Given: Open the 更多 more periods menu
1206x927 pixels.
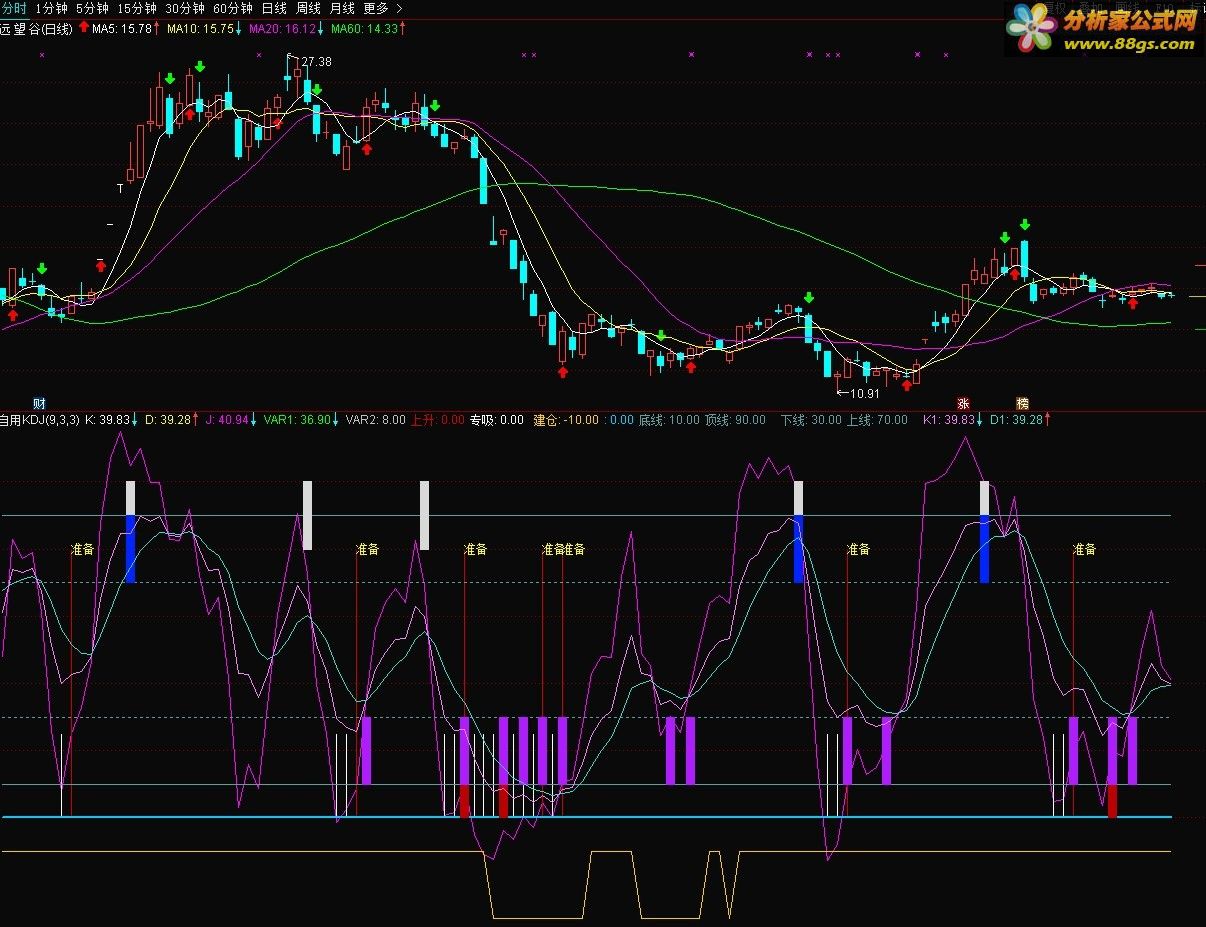Looking at the screenshot, I should click(x=376, y=8).
